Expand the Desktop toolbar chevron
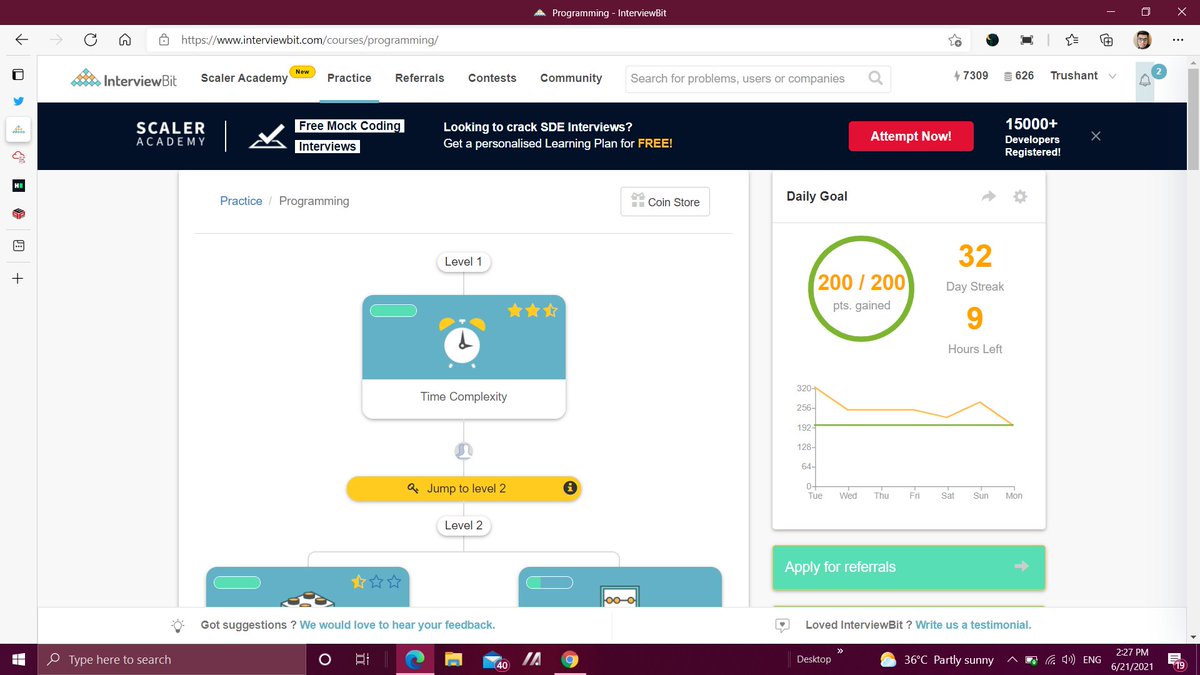This screenshot has width=1200, height=675. tap(840, 652)
